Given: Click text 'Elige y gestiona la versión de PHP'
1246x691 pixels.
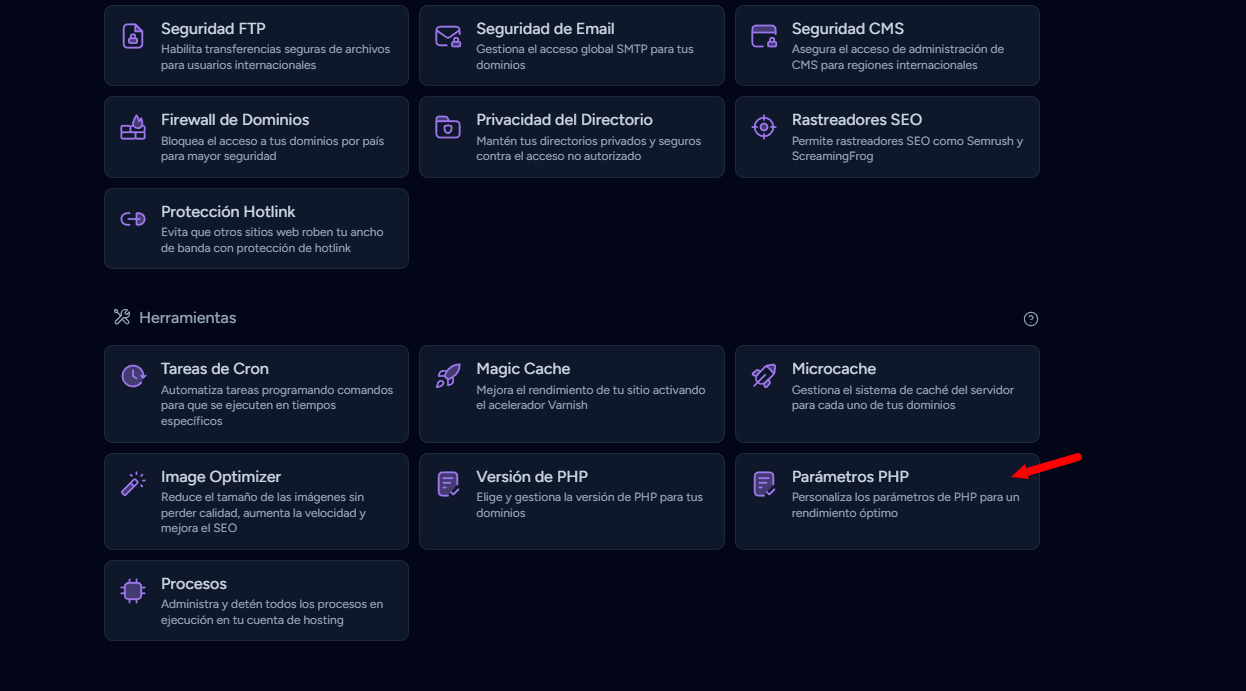Looking at the screenshot, I should coord(571,497).
